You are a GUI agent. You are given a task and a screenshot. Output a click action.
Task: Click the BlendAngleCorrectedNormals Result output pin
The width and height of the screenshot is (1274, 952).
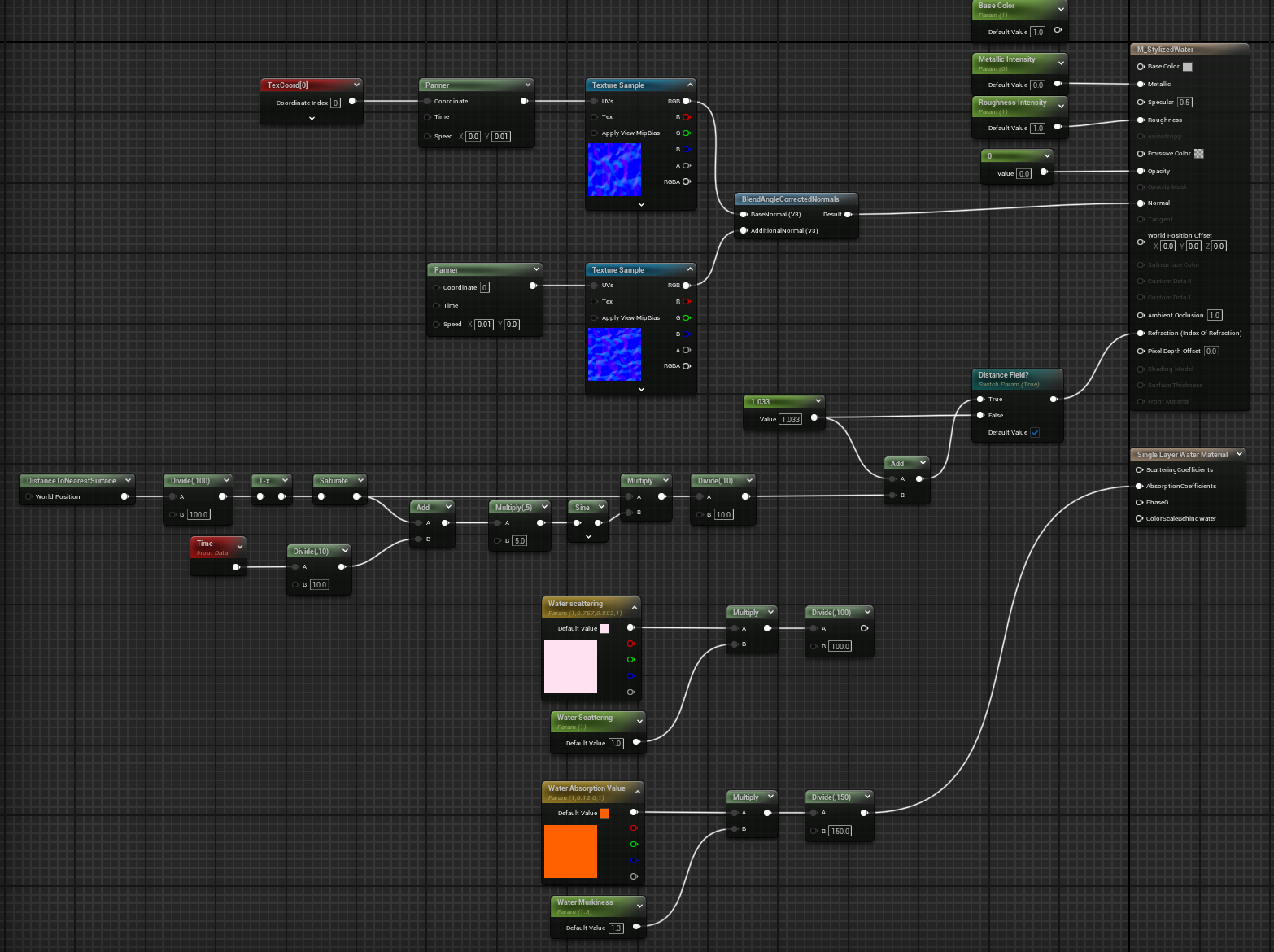pos(848,215)
